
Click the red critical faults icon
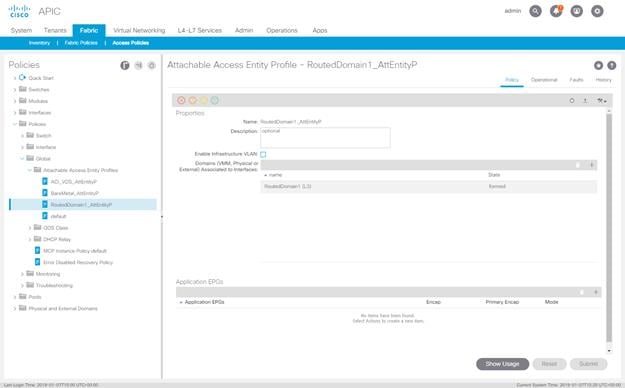[181, 100]
